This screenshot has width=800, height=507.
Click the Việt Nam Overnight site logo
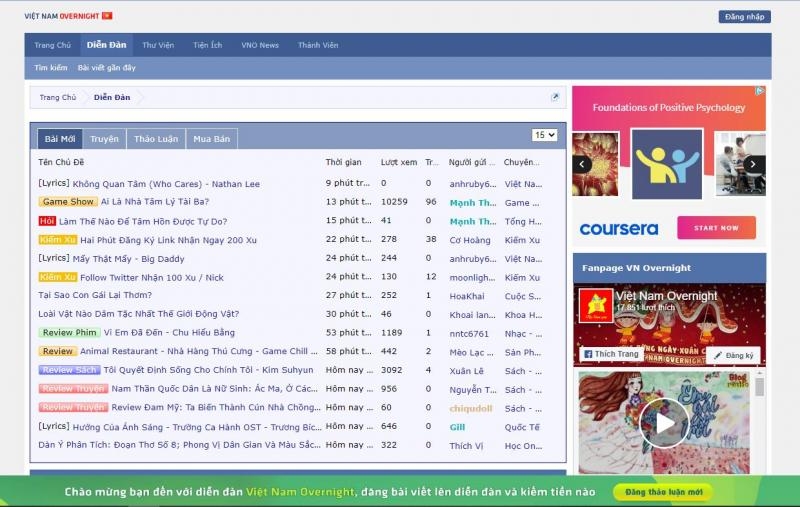[x=68, y=16]
